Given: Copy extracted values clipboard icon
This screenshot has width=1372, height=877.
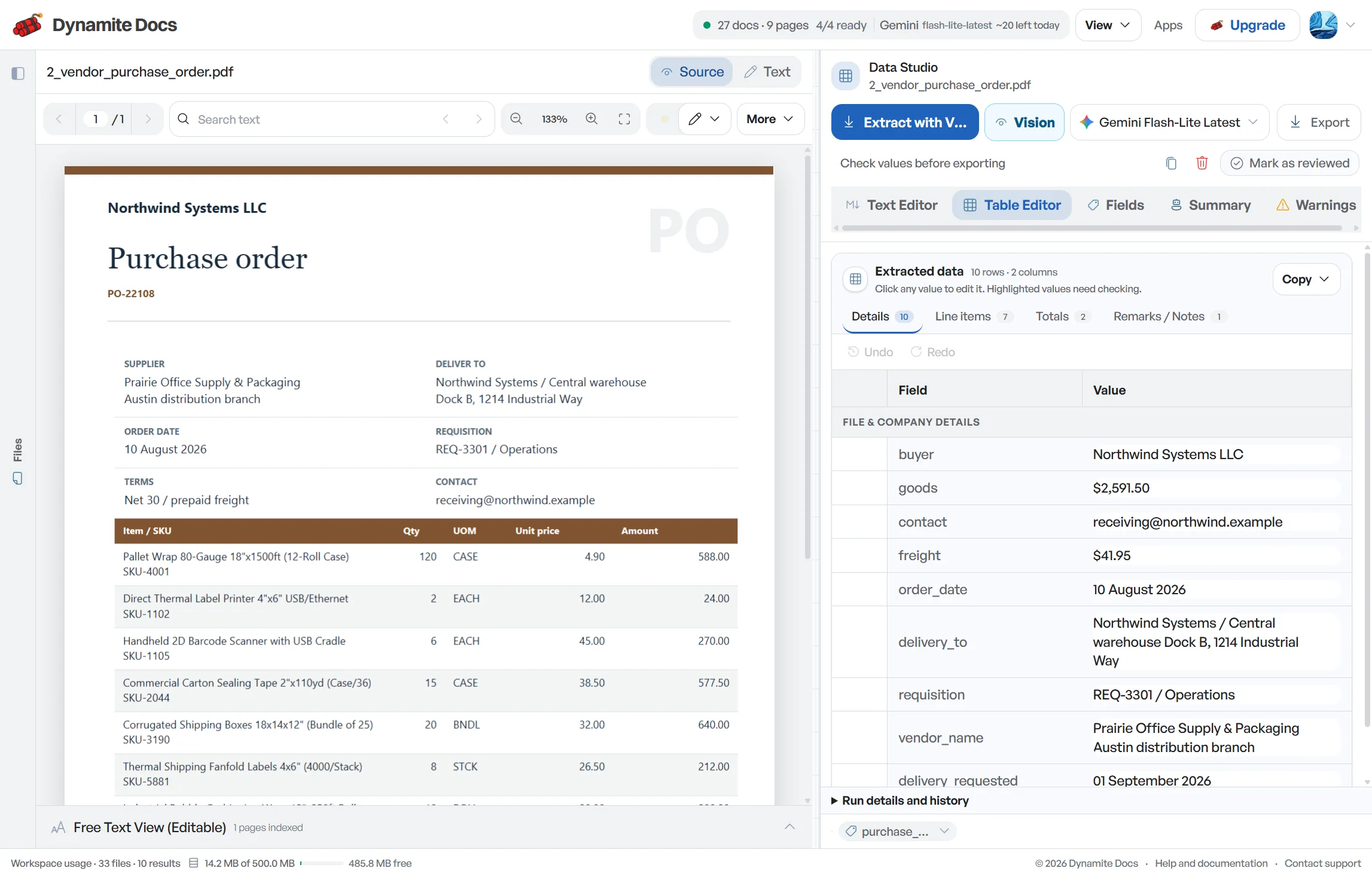Looking at the screenshot, I should pyautogui.click(x=1171, y=163).
